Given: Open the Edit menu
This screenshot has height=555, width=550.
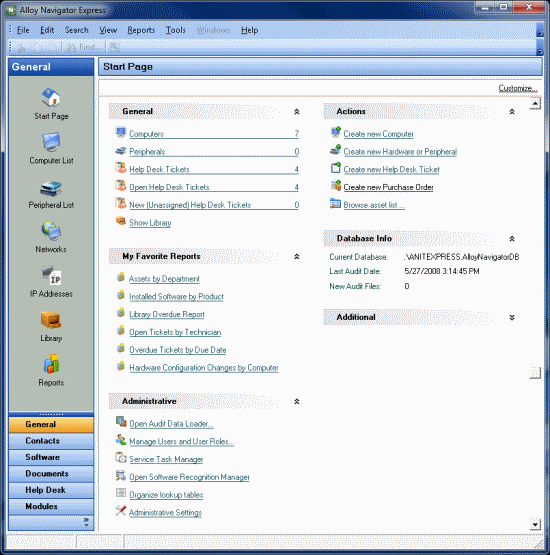Looking at the screenshot, I should 47,30.
